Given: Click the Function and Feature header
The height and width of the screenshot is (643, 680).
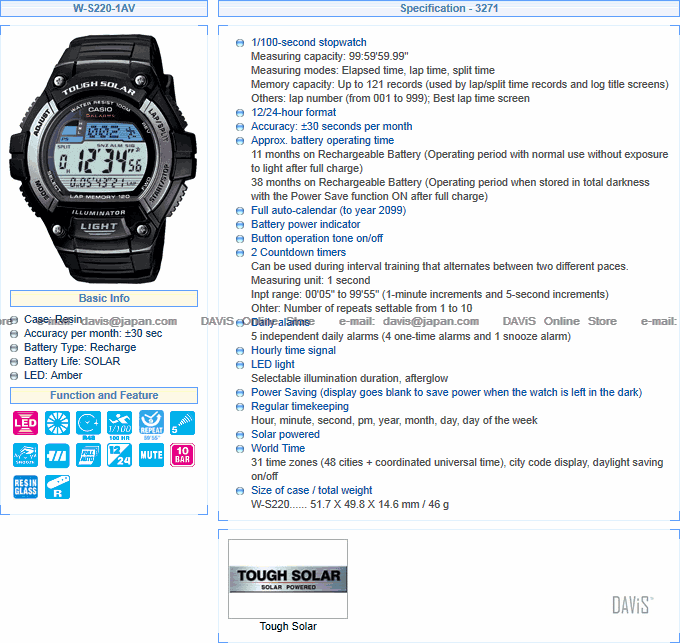Looking at the screenshot, I should click(x=104, y=395).
